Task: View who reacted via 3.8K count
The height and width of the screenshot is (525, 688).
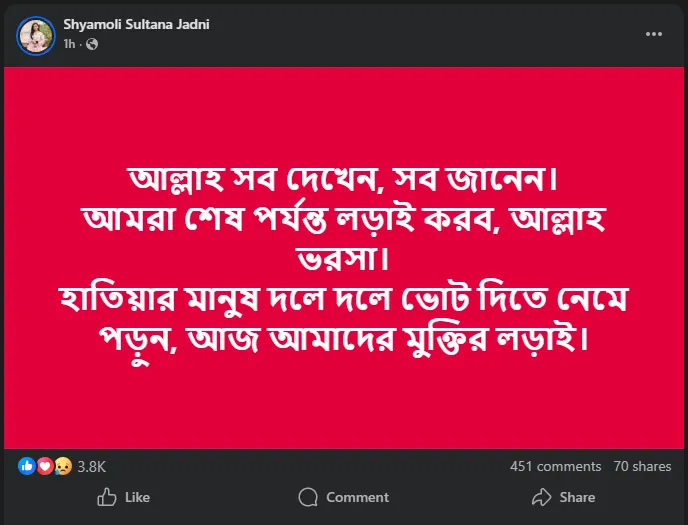Action: click(x=91, y=466)
